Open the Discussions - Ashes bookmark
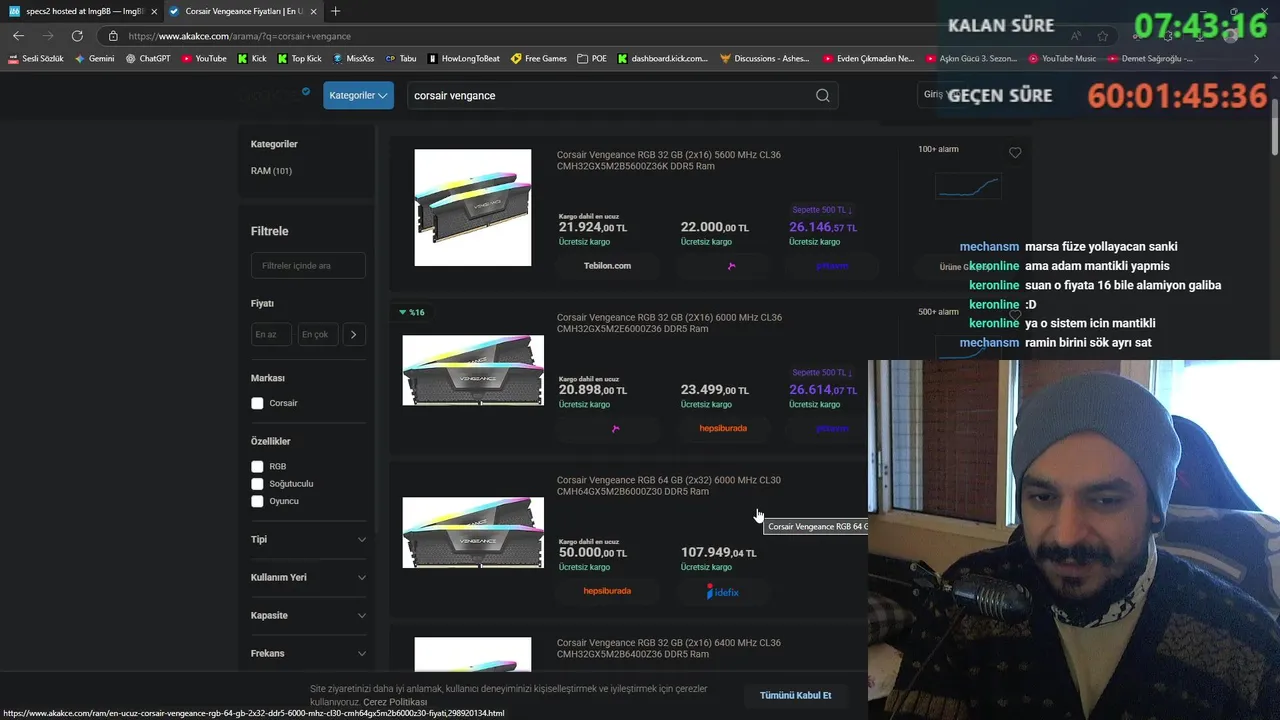 pyautogui.click(x=765, y=58)
